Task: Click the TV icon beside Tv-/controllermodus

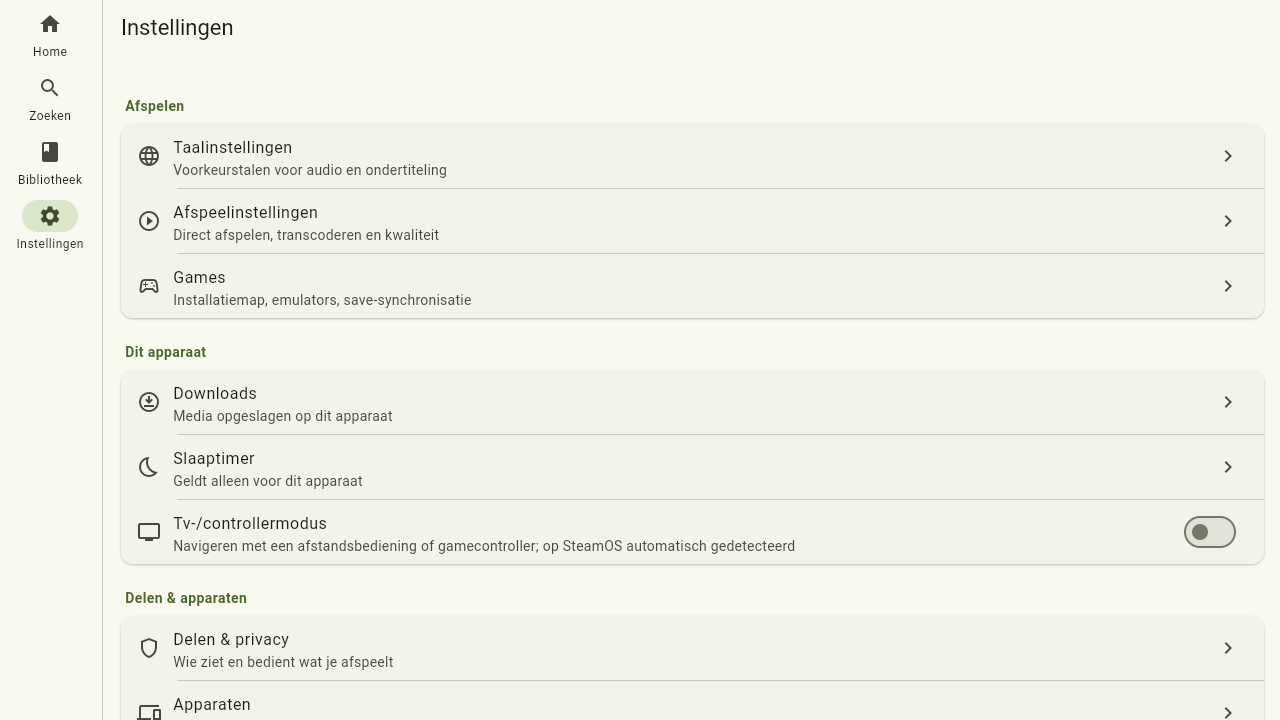Action: tap(149, 532)
